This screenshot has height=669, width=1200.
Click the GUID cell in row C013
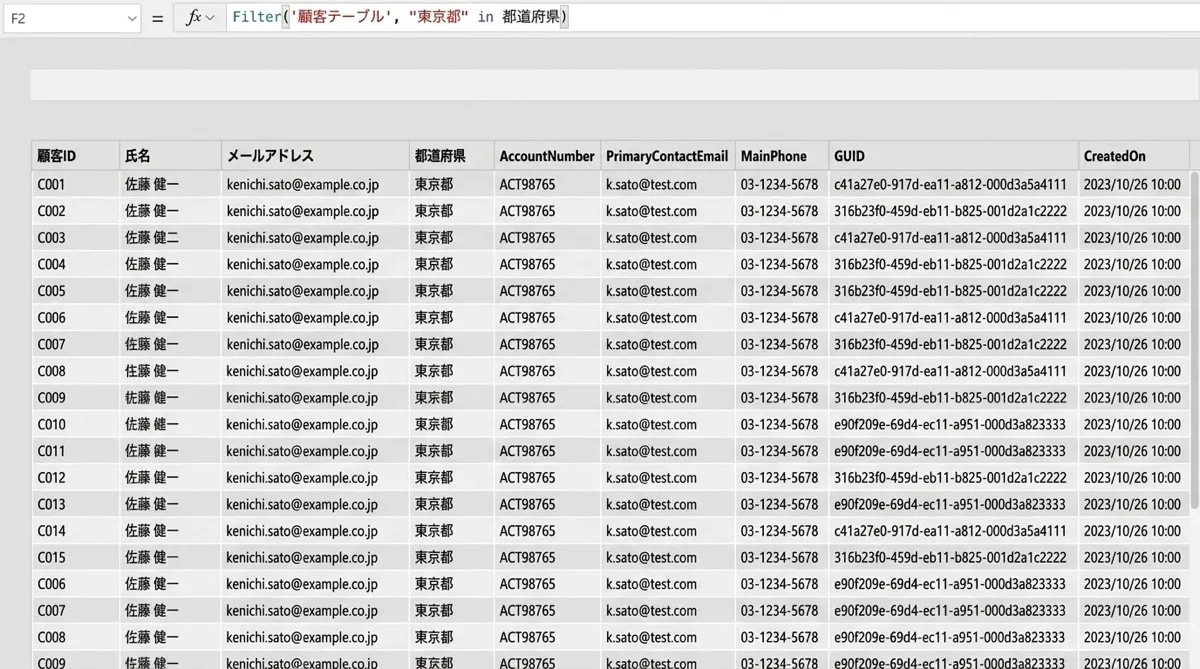[x=953, y=504]
